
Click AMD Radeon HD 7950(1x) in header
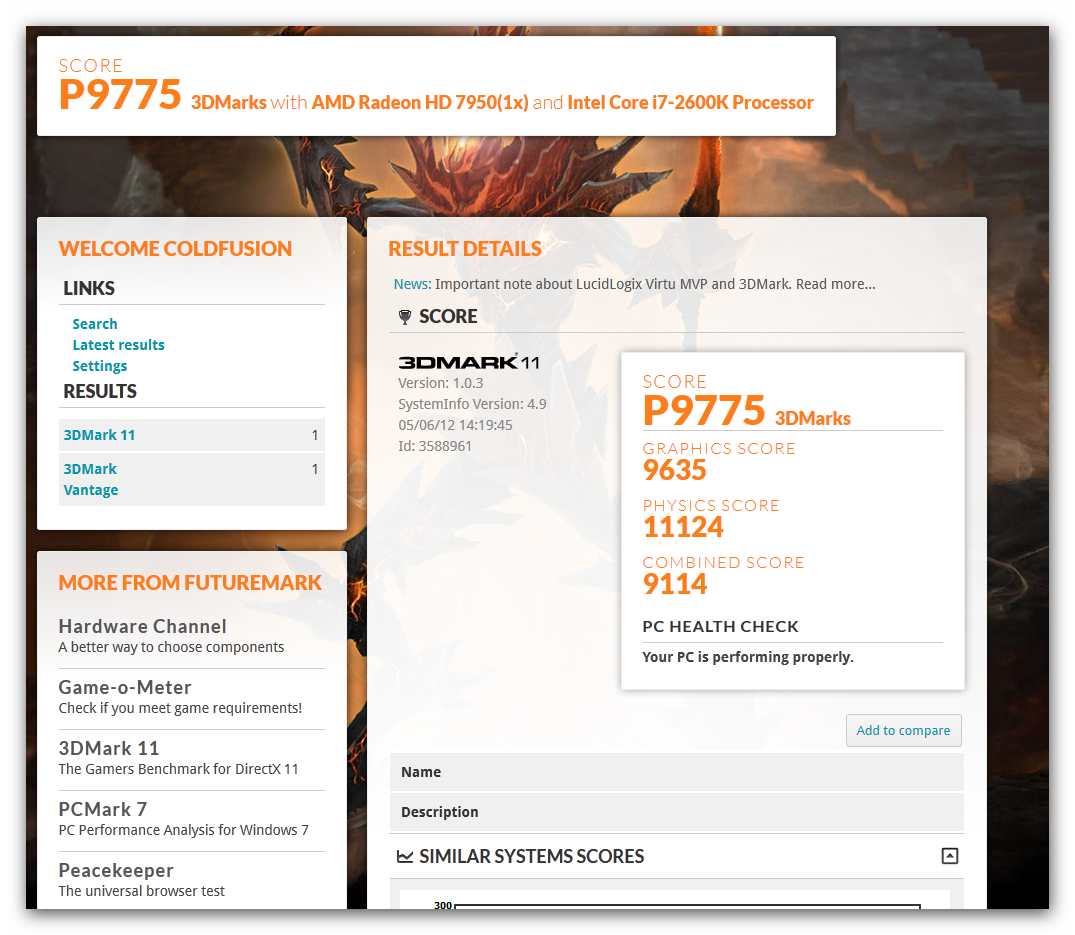point(420,103)
